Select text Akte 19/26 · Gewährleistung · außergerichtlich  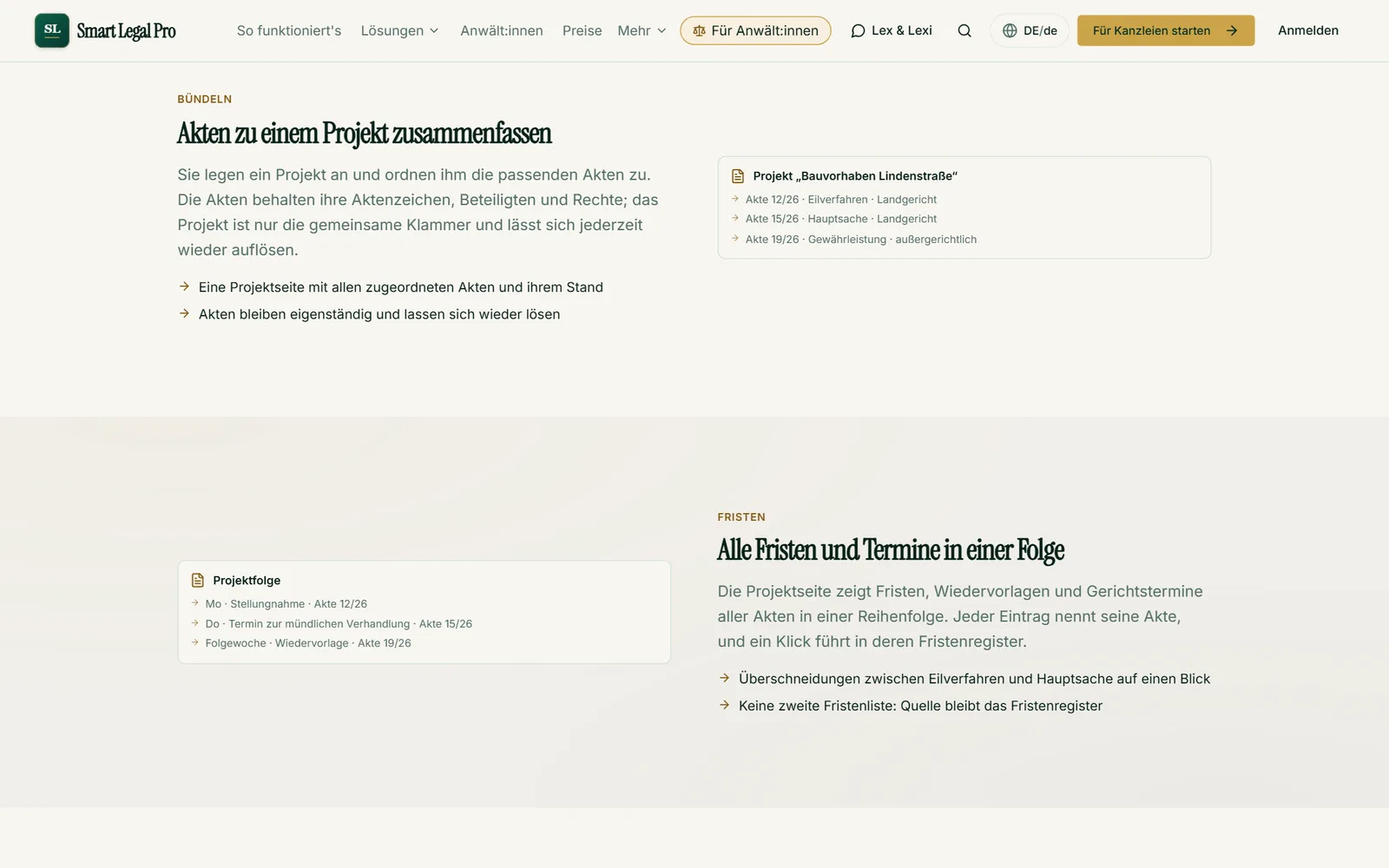[x=861, y=240]
